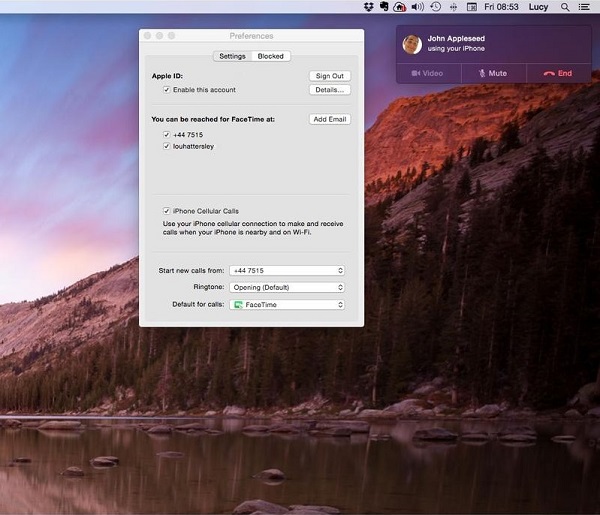
Task: Open the Evernote elephant menu bar icon
Action: pyautogui.click(x=384, y=7)
